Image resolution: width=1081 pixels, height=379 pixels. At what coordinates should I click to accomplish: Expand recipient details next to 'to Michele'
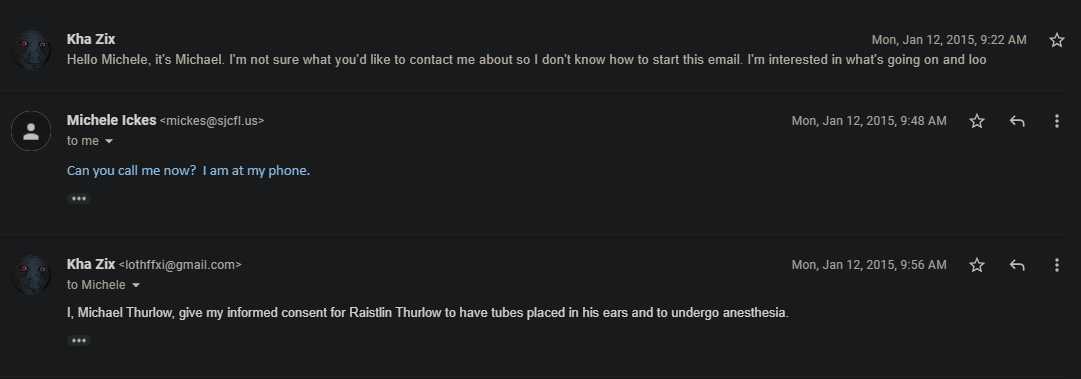[136, 285]
